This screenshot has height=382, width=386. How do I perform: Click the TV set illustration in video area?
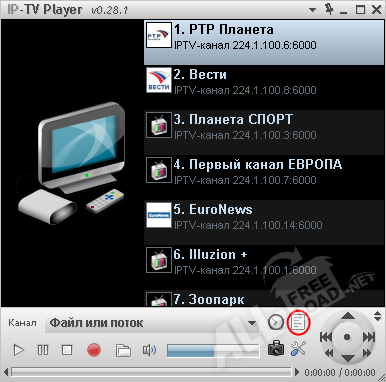click(x=71, y=163)
